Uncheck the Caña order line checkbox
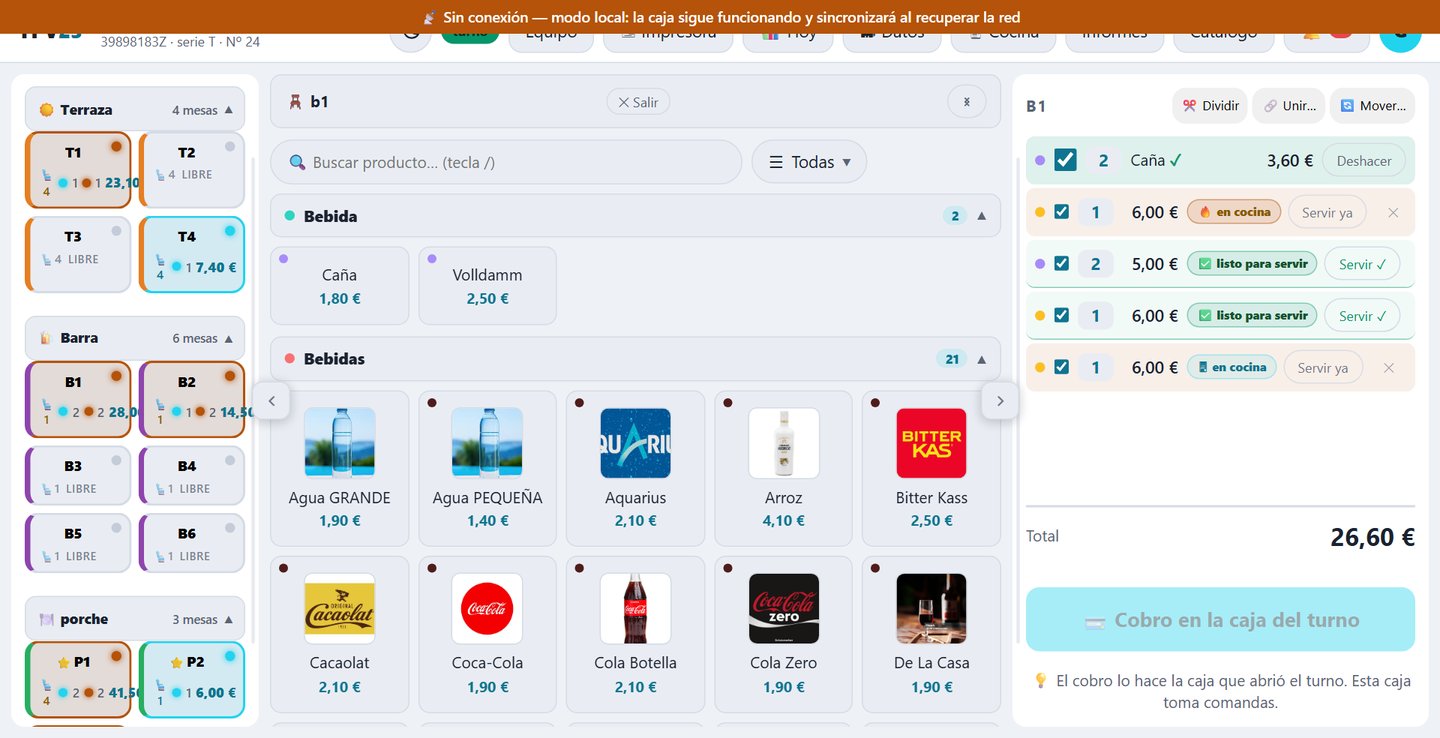Screen dimensions: 1440x738 1065,160
